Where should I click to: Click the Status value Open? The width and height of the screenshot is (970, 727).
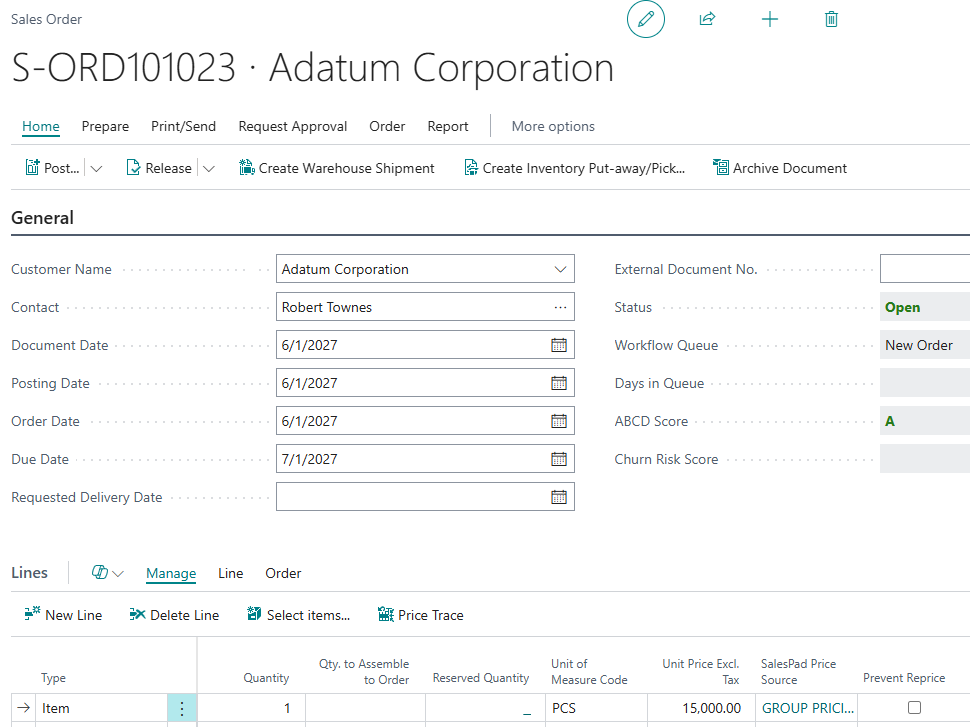point(903,308)
